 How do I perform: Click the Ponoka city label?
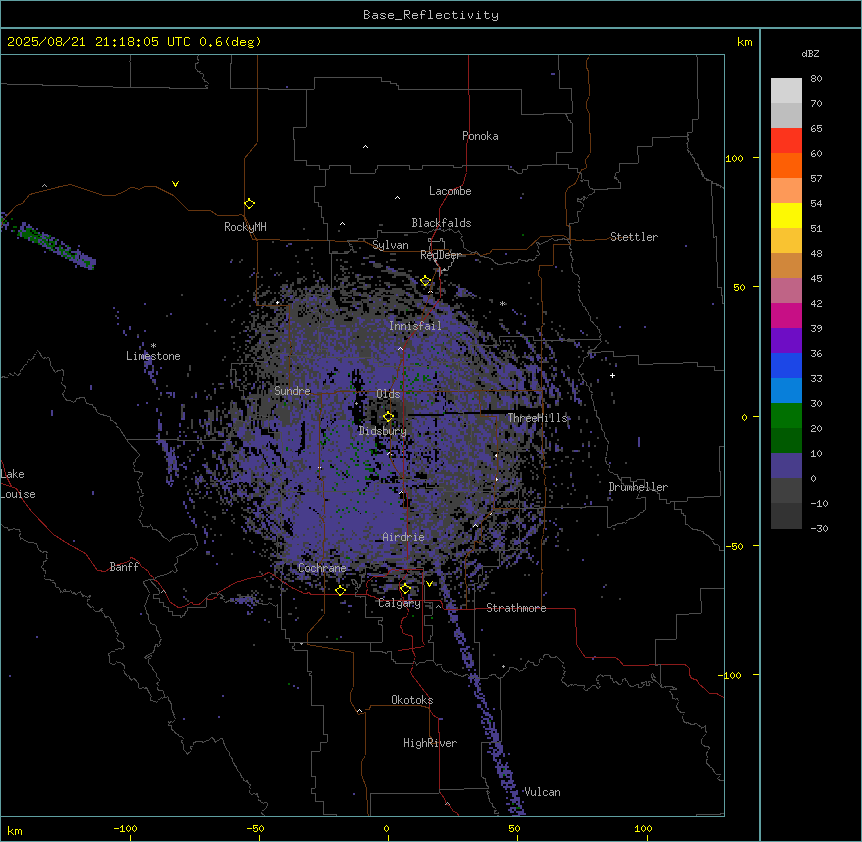(480, 136)
